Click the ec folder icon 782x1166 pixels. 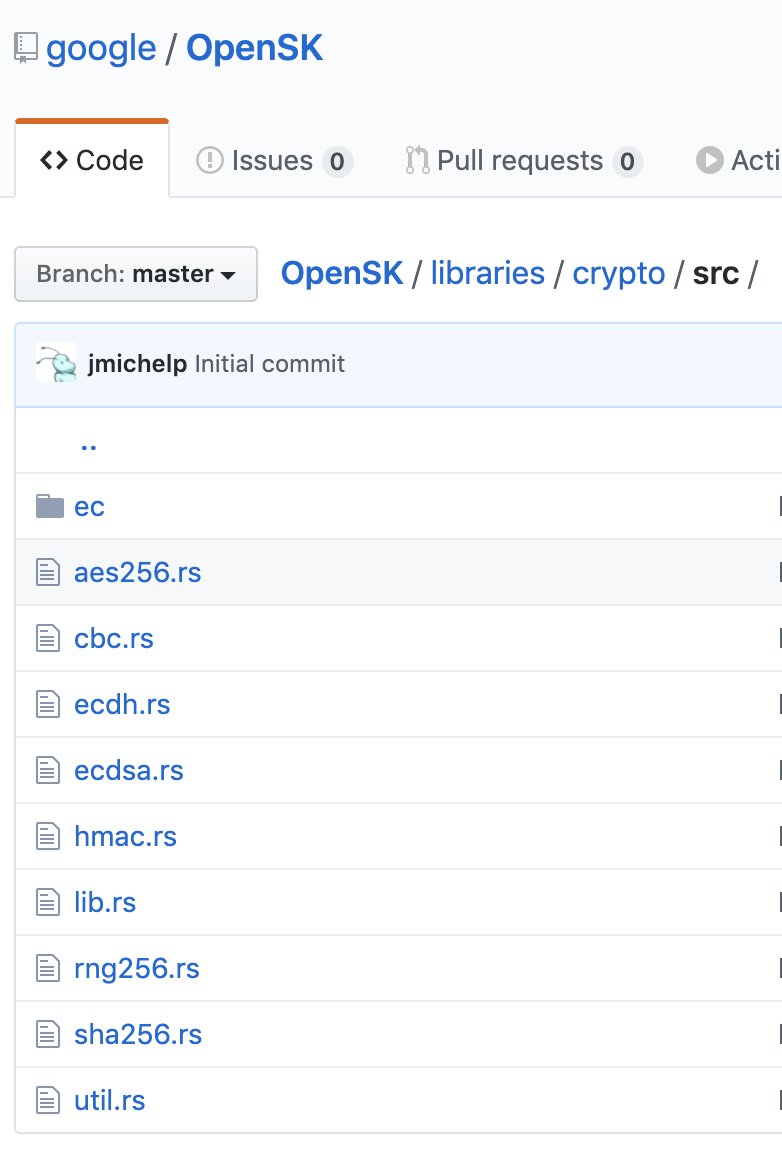(x=50, y=506)
